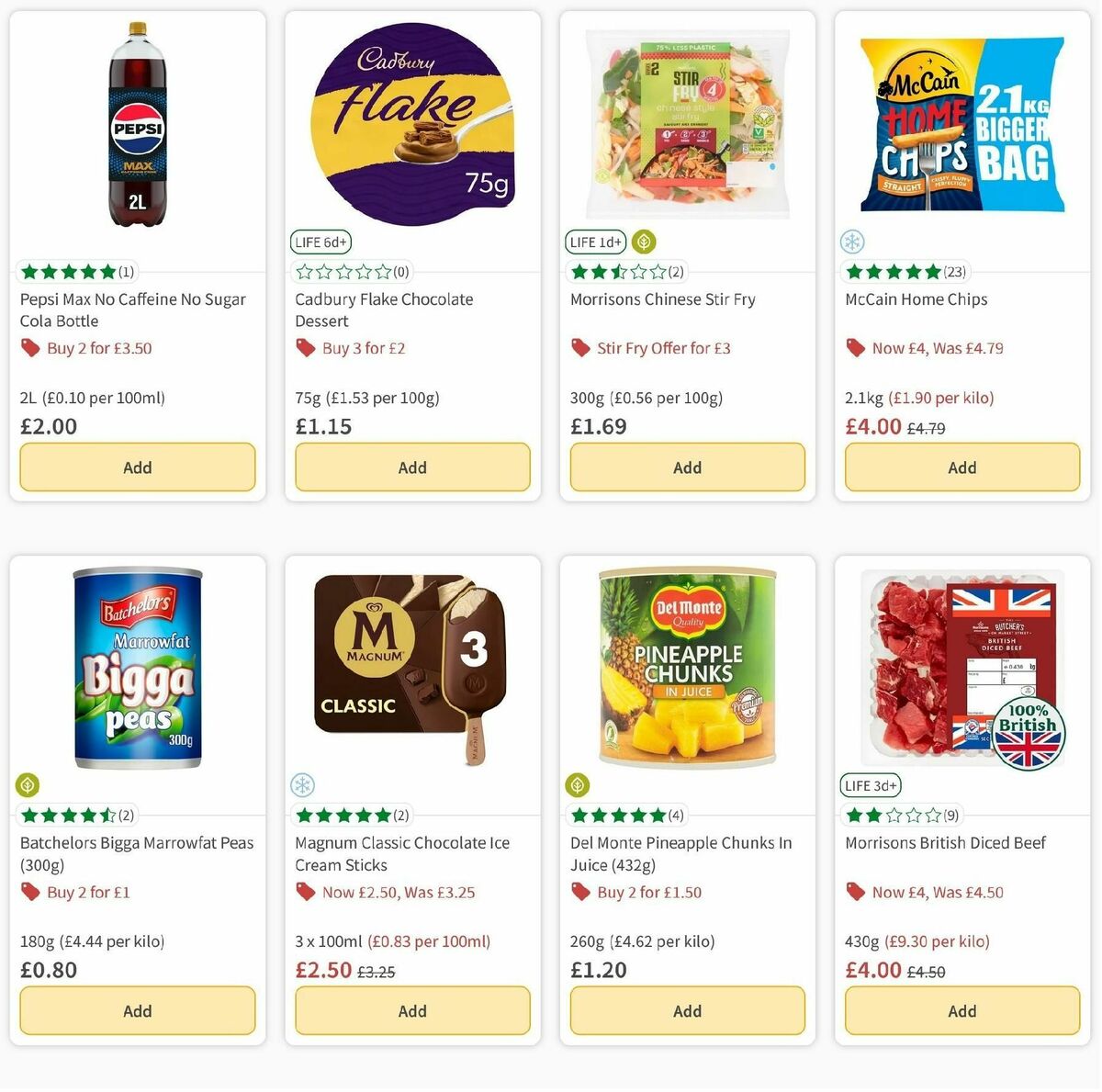
Task: Click the red tag icon on diced beef offer
Action: pyautogui.click(x=854, y=892)
